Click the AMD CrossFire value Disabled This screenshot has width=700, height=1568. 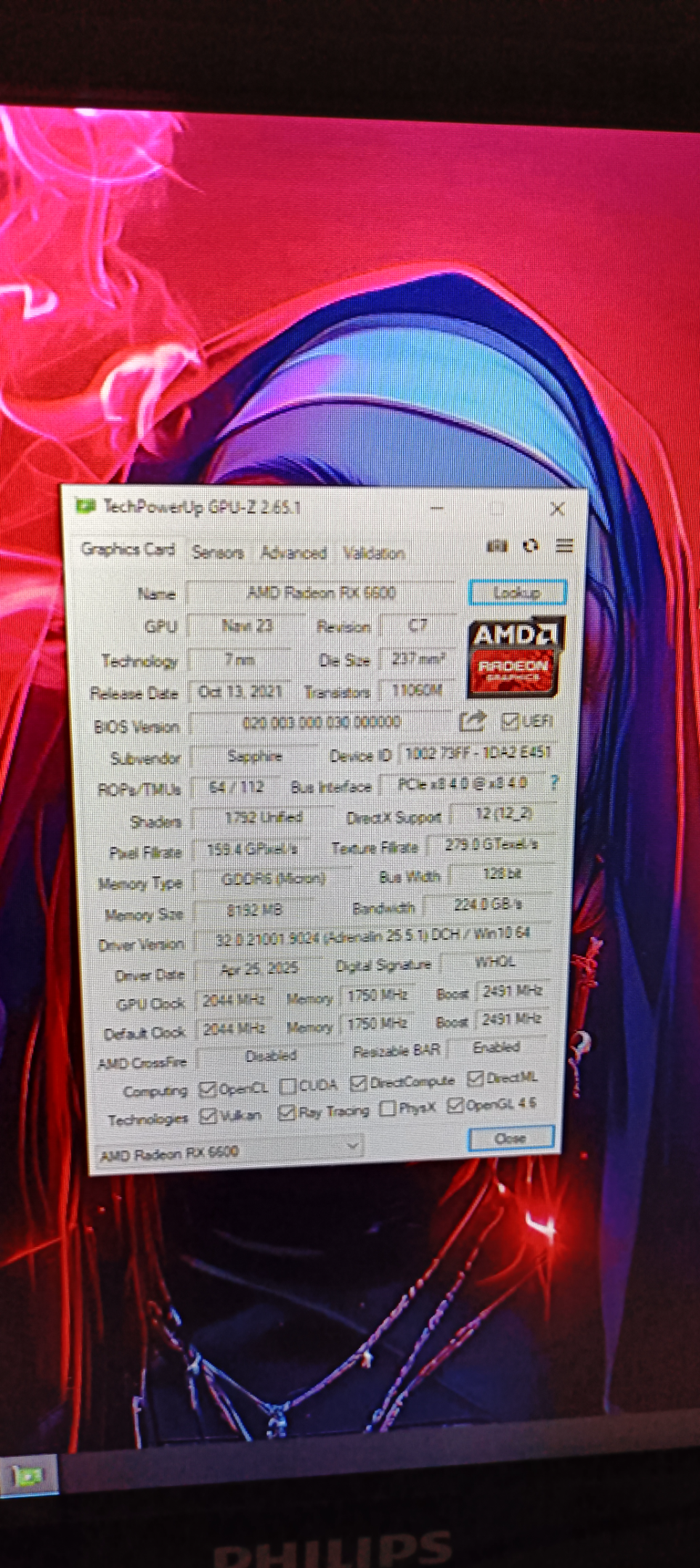coord(271,1056)
